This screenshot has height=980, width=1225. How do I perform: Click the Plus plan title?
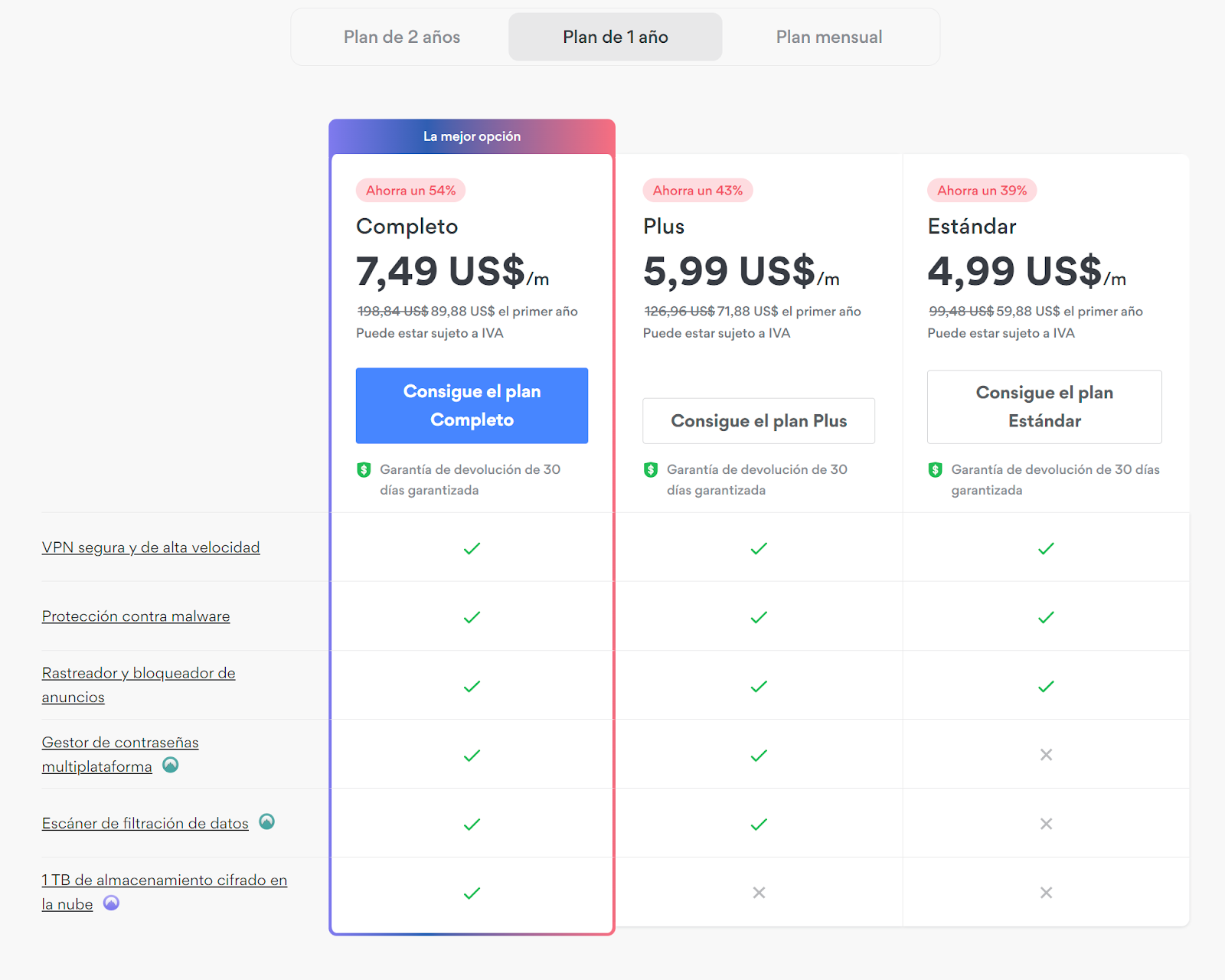pos(664,227)
